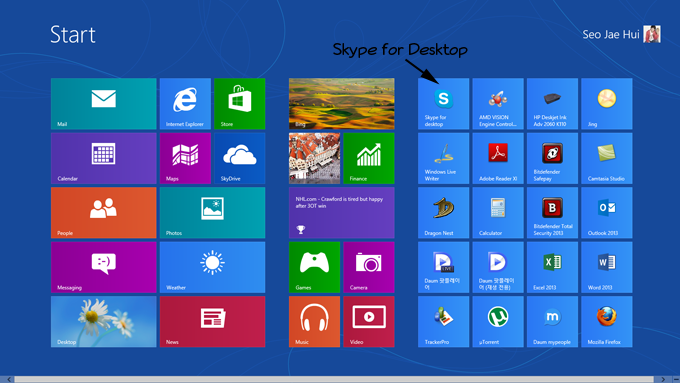Launch Mozilla Firefox

pyautogui.click(x=607, y=321)
